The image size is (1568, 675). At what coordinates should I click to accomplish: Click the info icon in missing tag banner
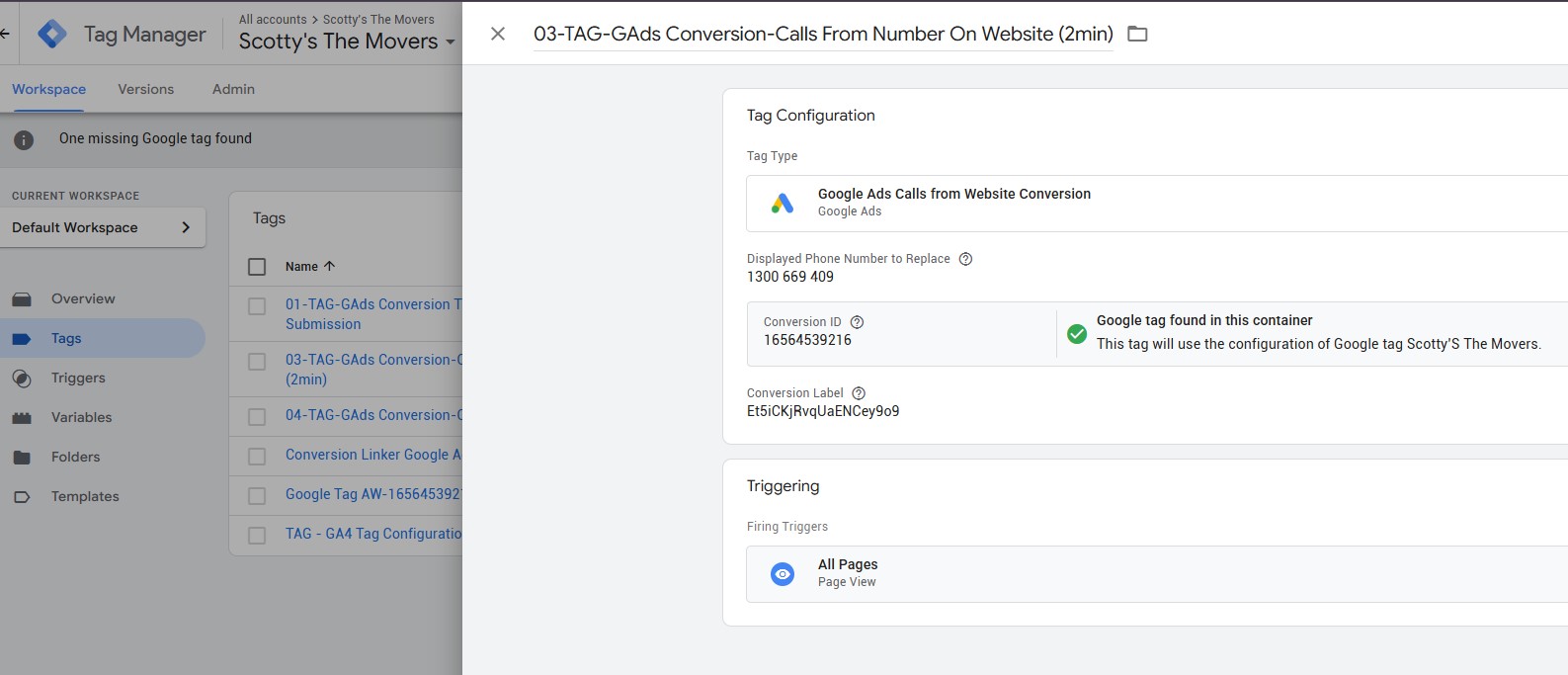click(x=24, y=139)
